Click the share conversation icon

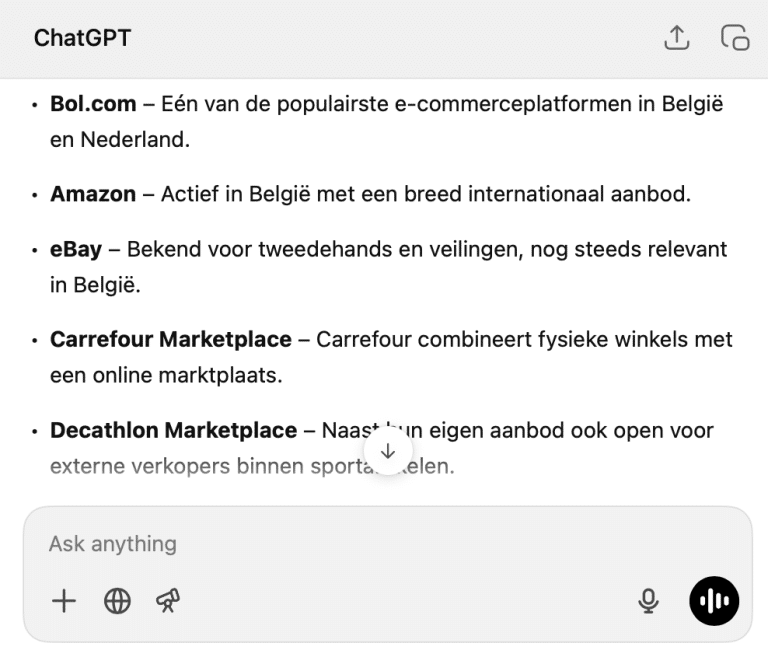click(x=677, y=38)
